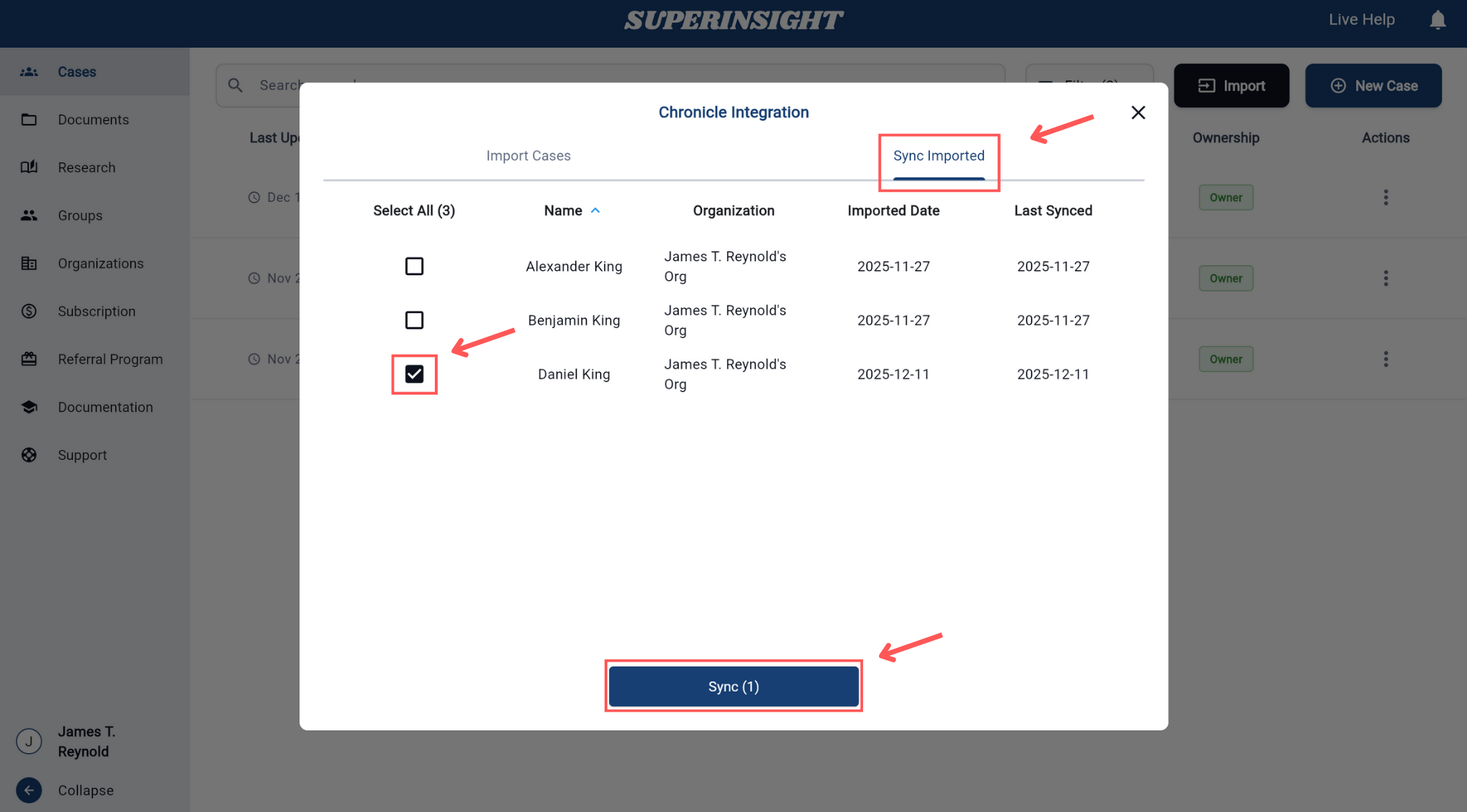Open the Organizations section
The height and width of the screenshot is (812, 1467).
pyautogui.click(x=100, y=263)
